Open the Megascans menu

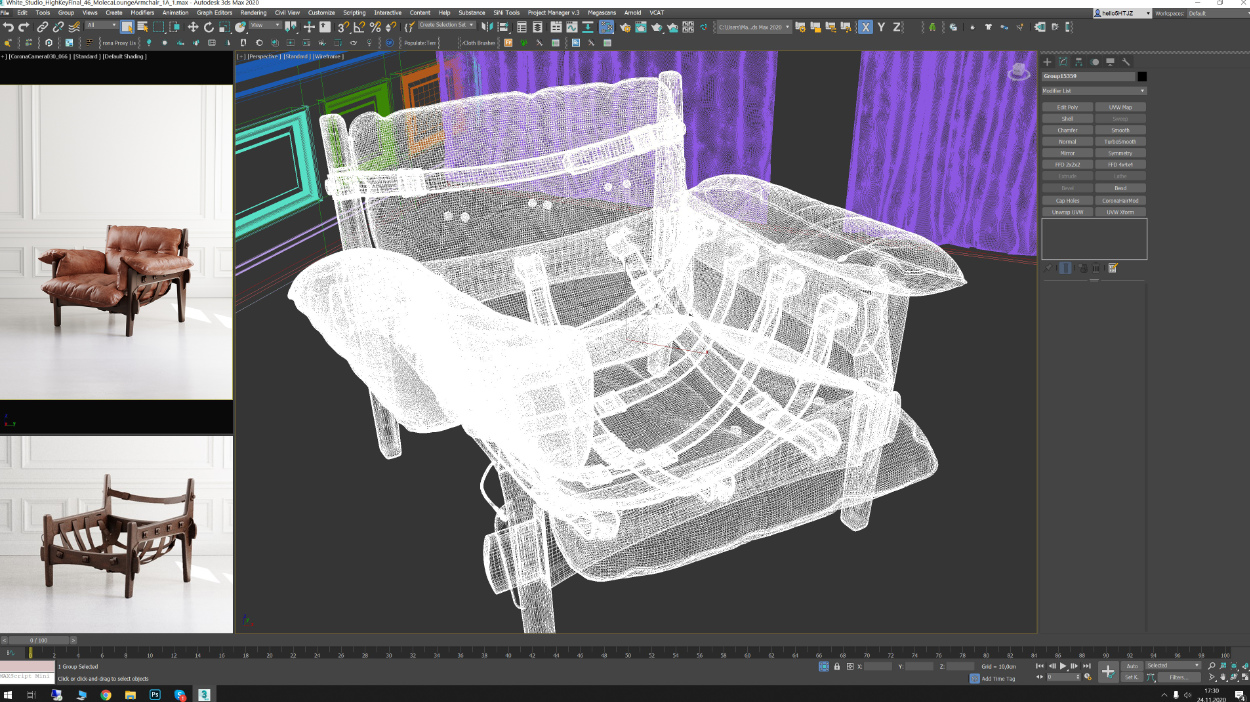coord(601,13)
